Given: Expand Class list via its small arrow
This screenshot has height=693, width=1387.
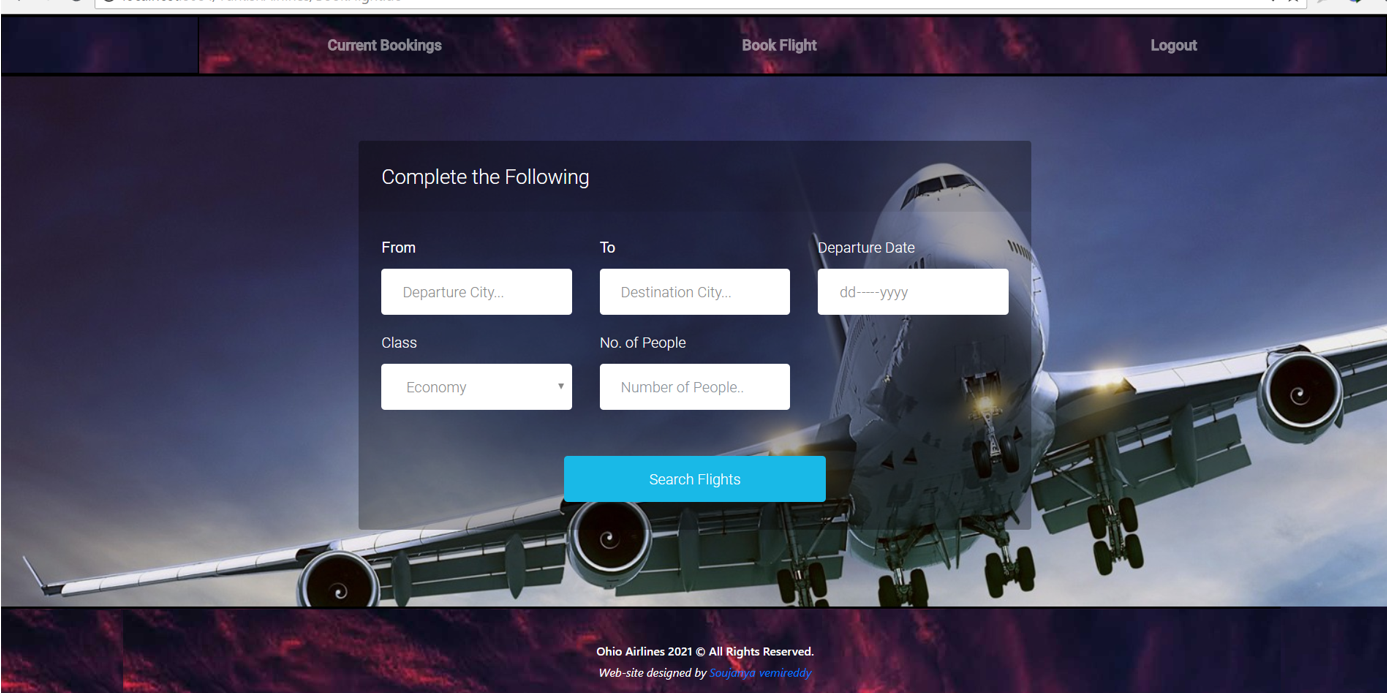Looking at the screenshot, I should pyautogui.click(x=561, y=386).
